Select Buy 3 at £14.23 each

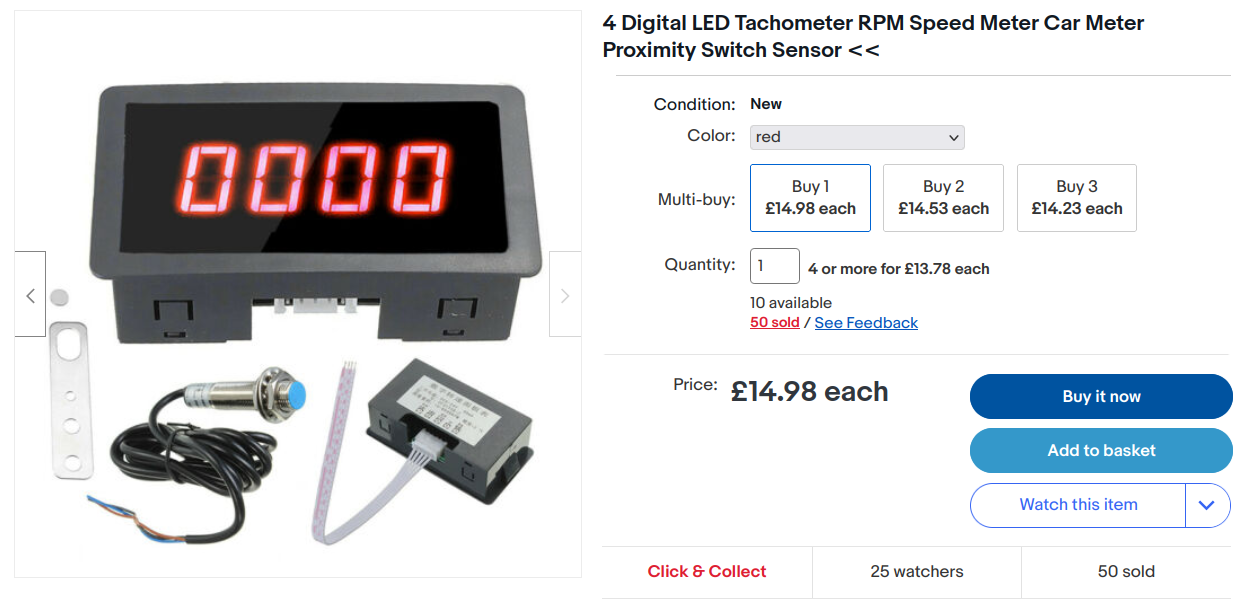coord(1076,198)
